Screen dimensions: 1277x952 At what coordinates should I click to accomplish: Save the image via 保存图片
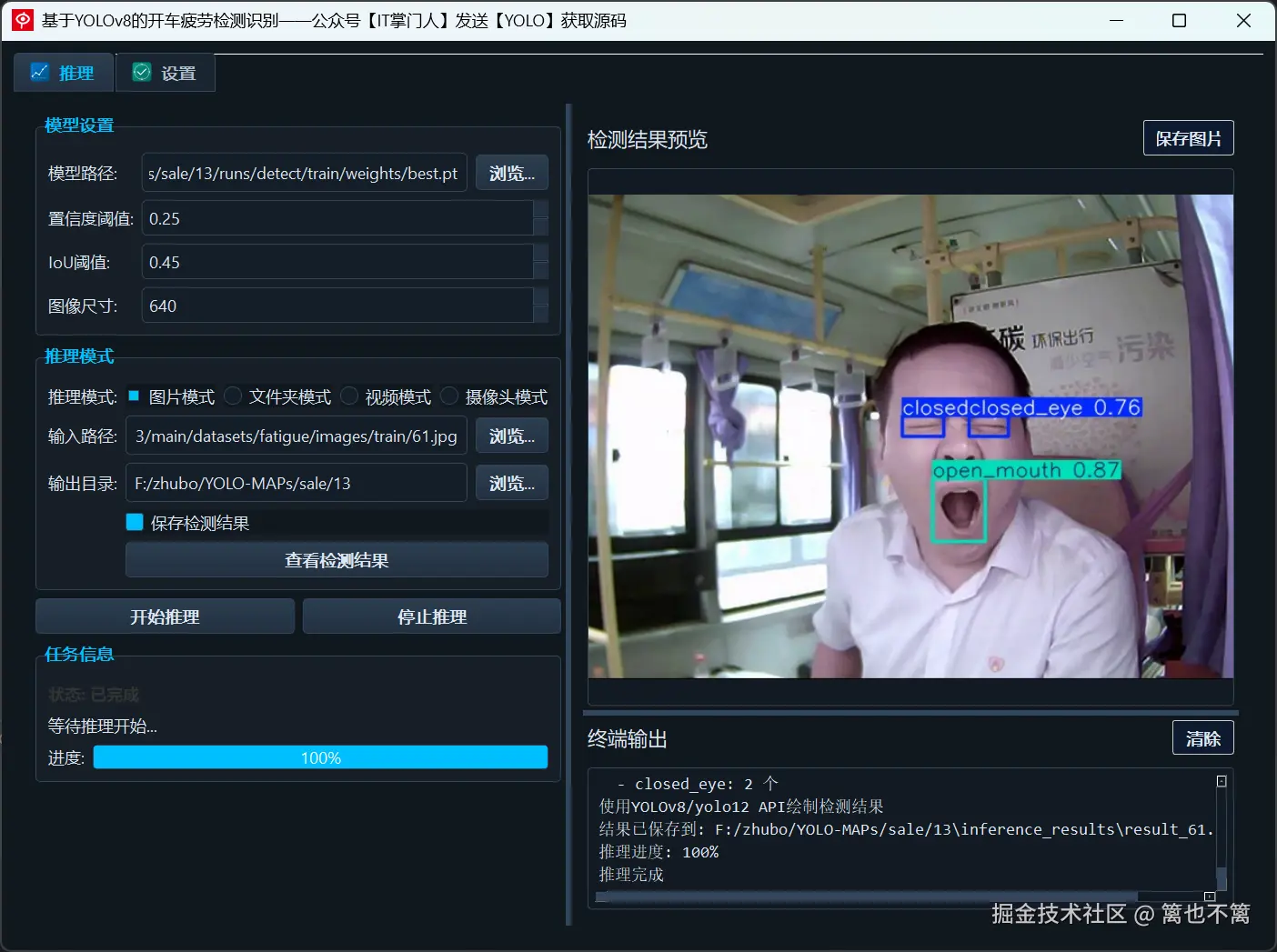pyautogui.click(x=1188, y=138)
